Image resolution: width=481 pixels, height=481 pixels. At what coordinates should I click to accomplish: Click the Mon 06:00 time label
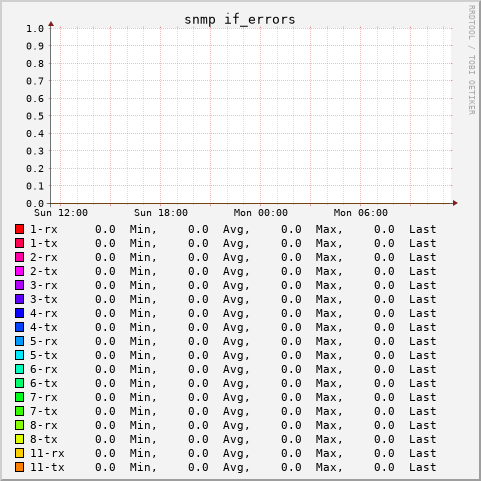pos(361,213)
